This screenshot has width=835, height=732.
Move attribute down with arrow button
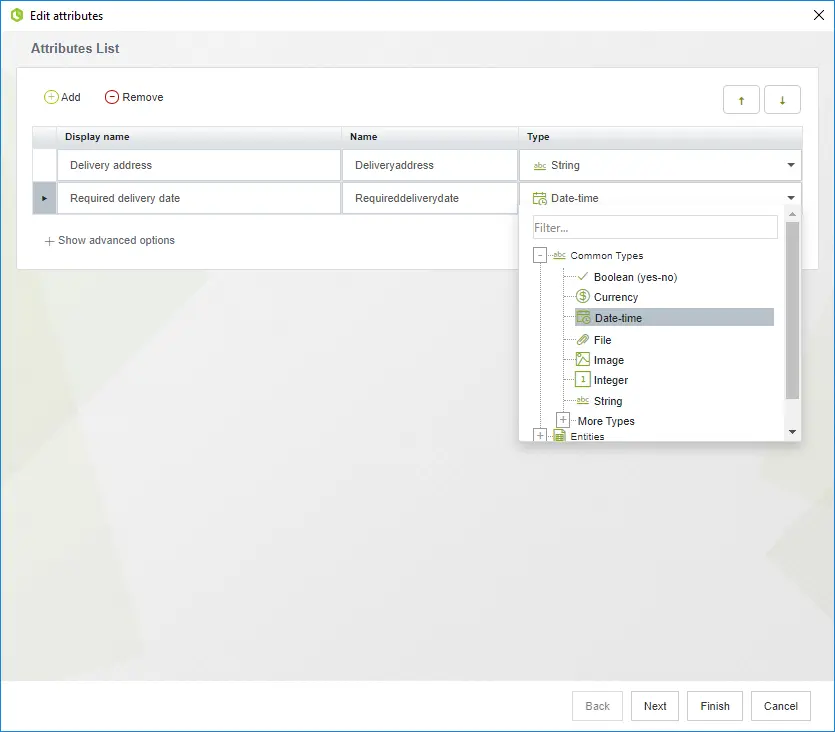pos(782,100)
